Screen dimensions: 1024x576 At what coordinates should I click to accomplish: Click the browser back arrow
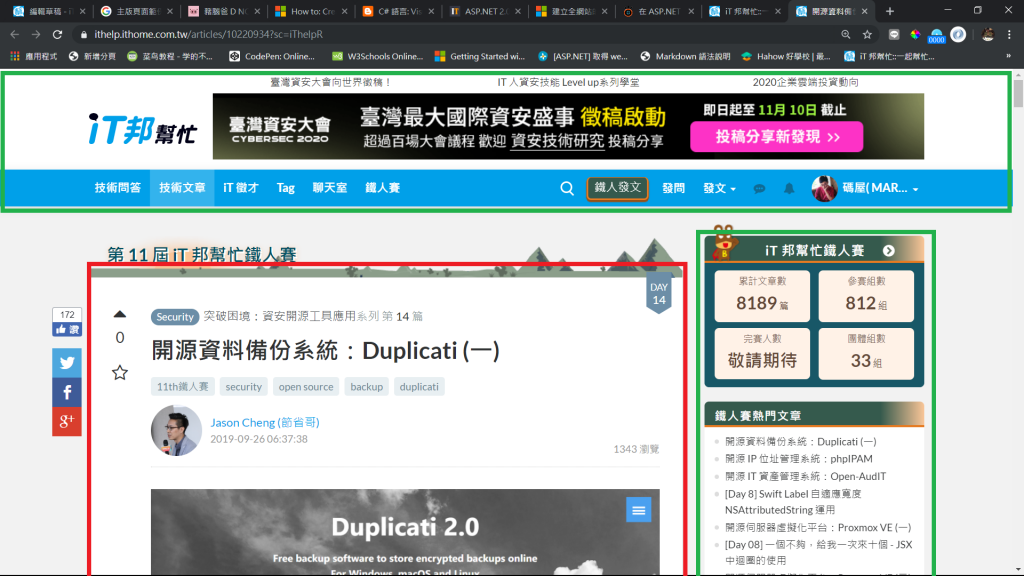coord(14,35)
